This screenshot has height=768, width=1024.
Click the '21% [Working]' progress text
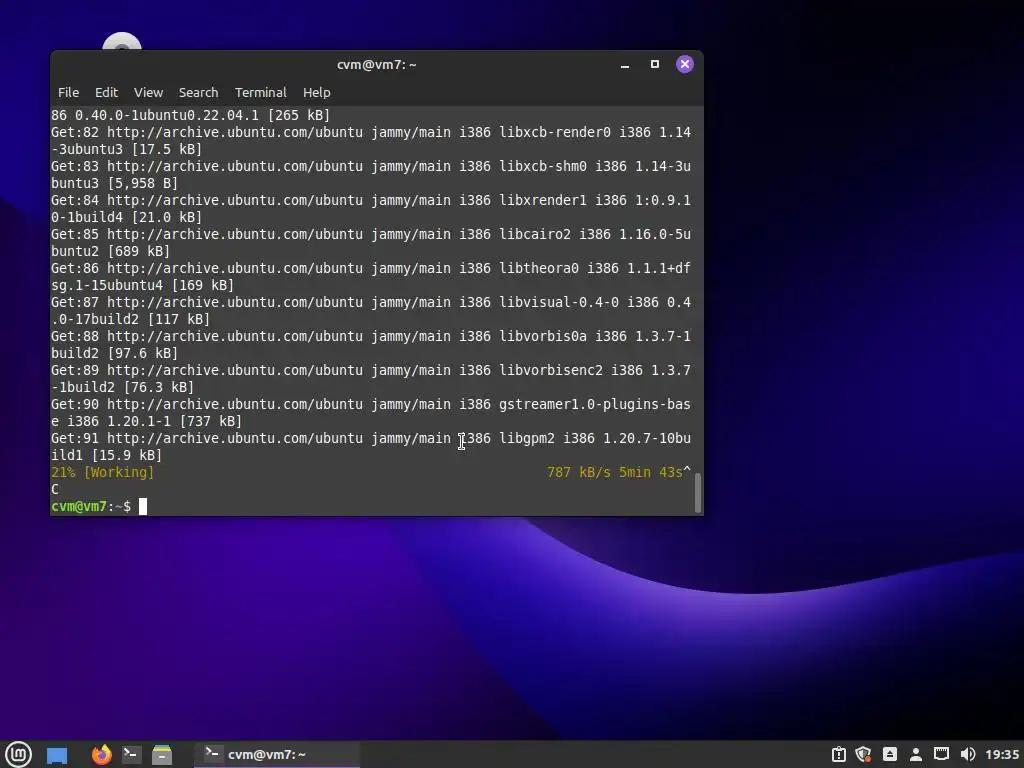(x=103, y=472)
